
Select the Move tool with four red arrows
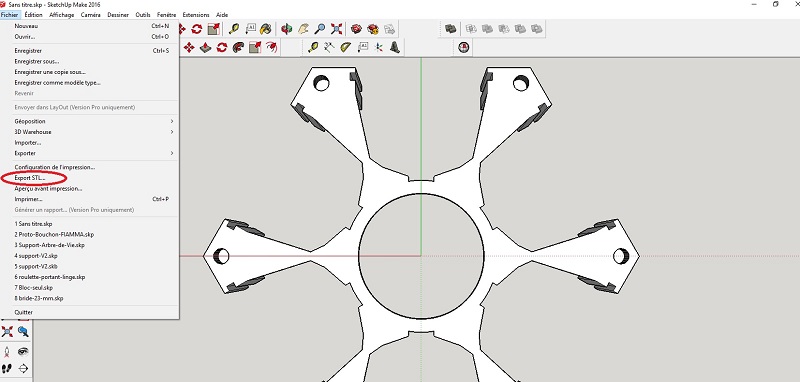(189, 47)
